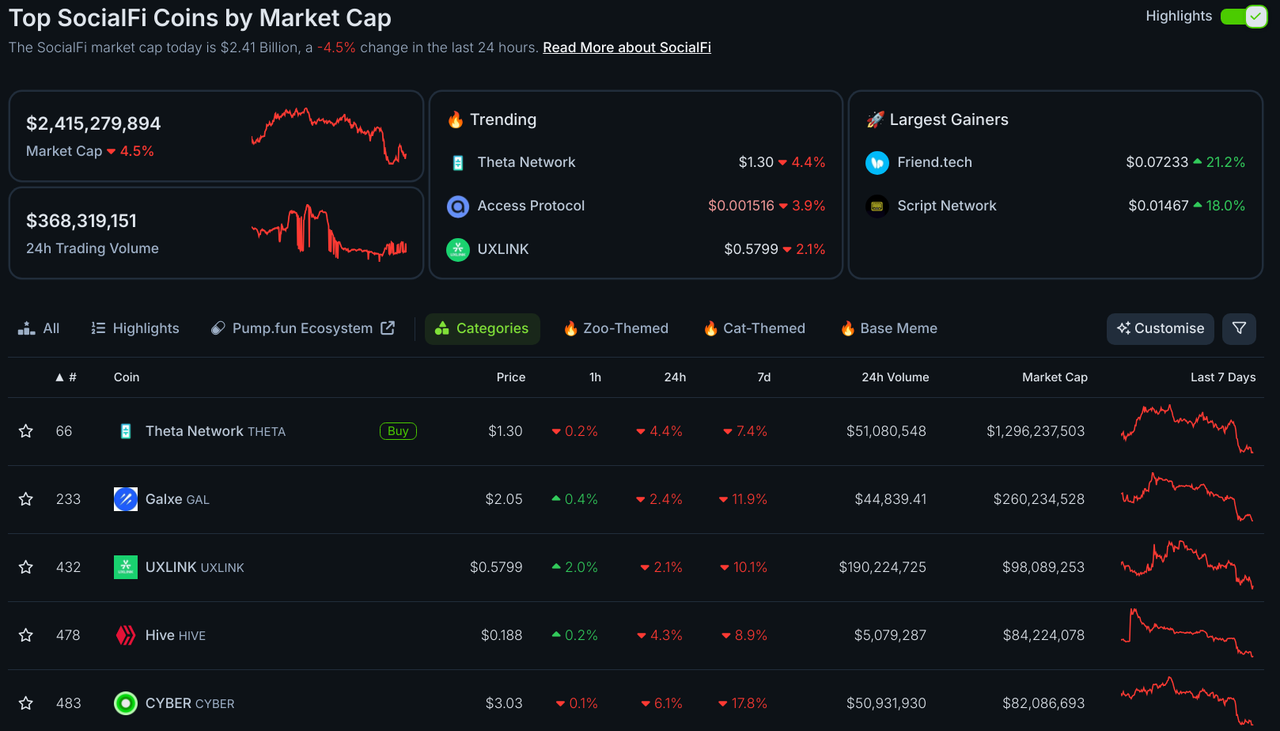The width and height of the screenshot is (1280, 731).
Task: Click the Friend.tech icon in Largest Gainers
Action: tap(877, 162)
